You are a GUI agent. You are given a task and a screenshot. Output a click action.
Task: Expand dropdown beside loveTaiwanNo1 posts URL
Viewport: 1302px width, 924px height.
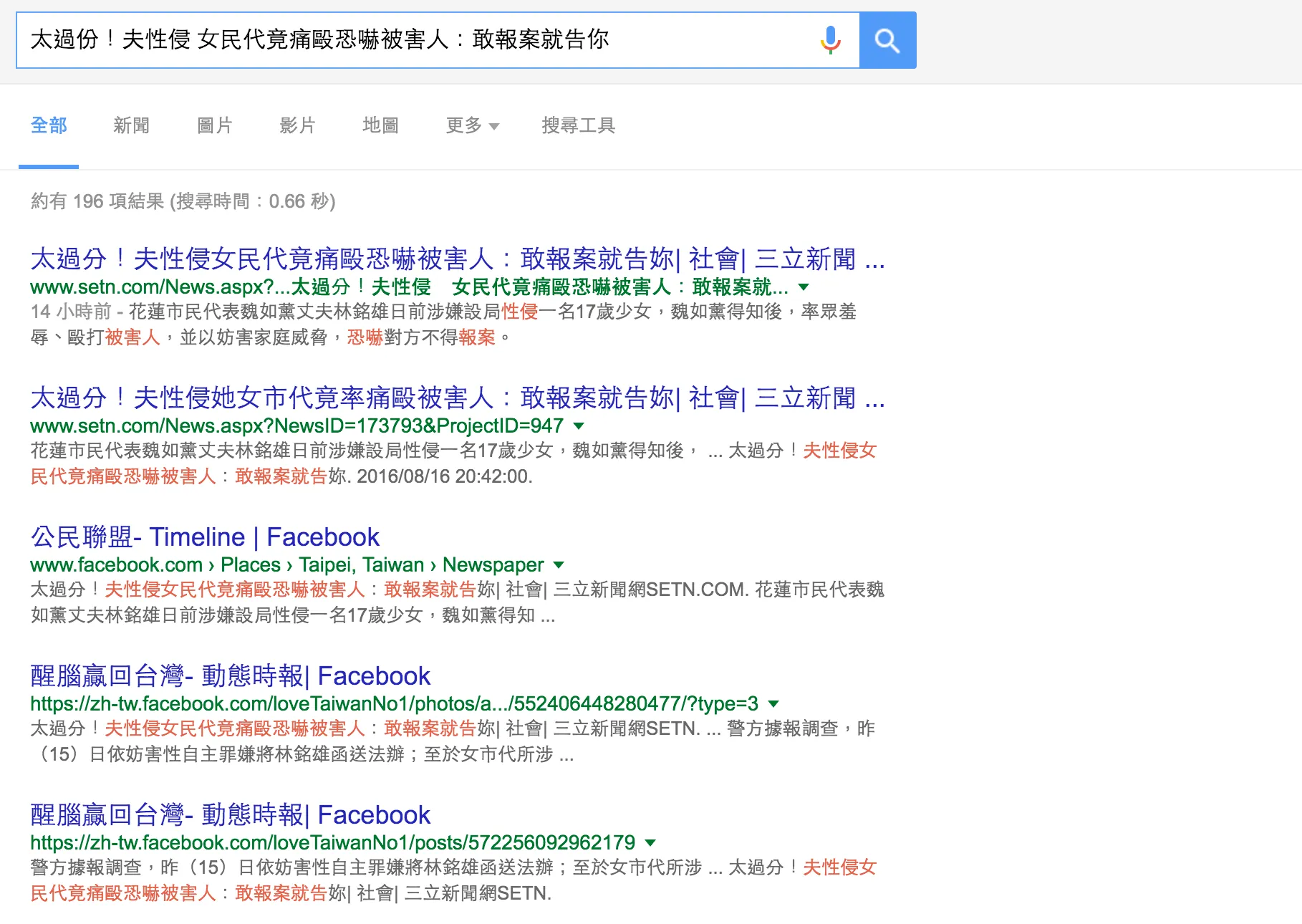650,842
